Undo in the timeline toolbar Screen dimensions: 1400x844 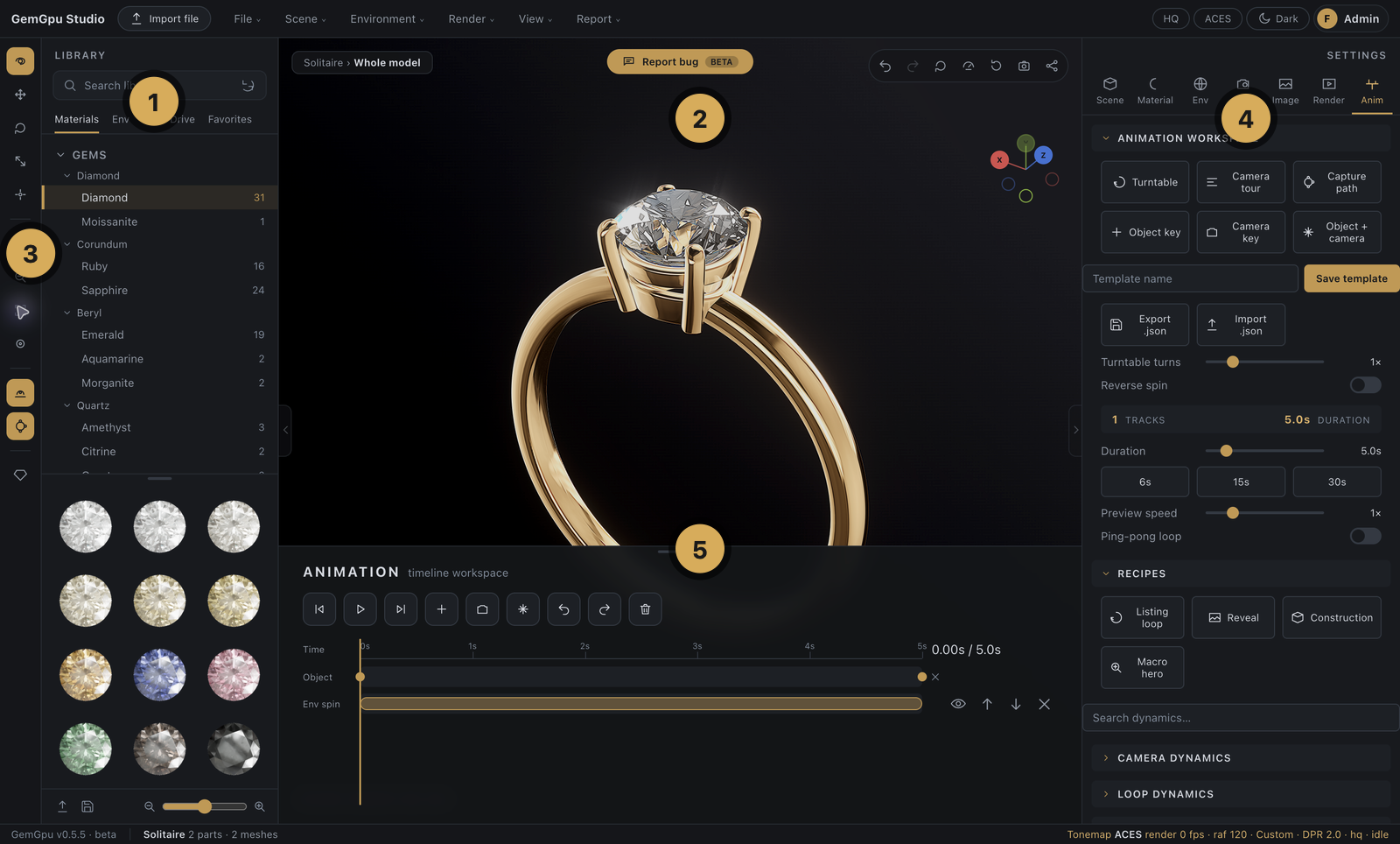tap(563, 609)
